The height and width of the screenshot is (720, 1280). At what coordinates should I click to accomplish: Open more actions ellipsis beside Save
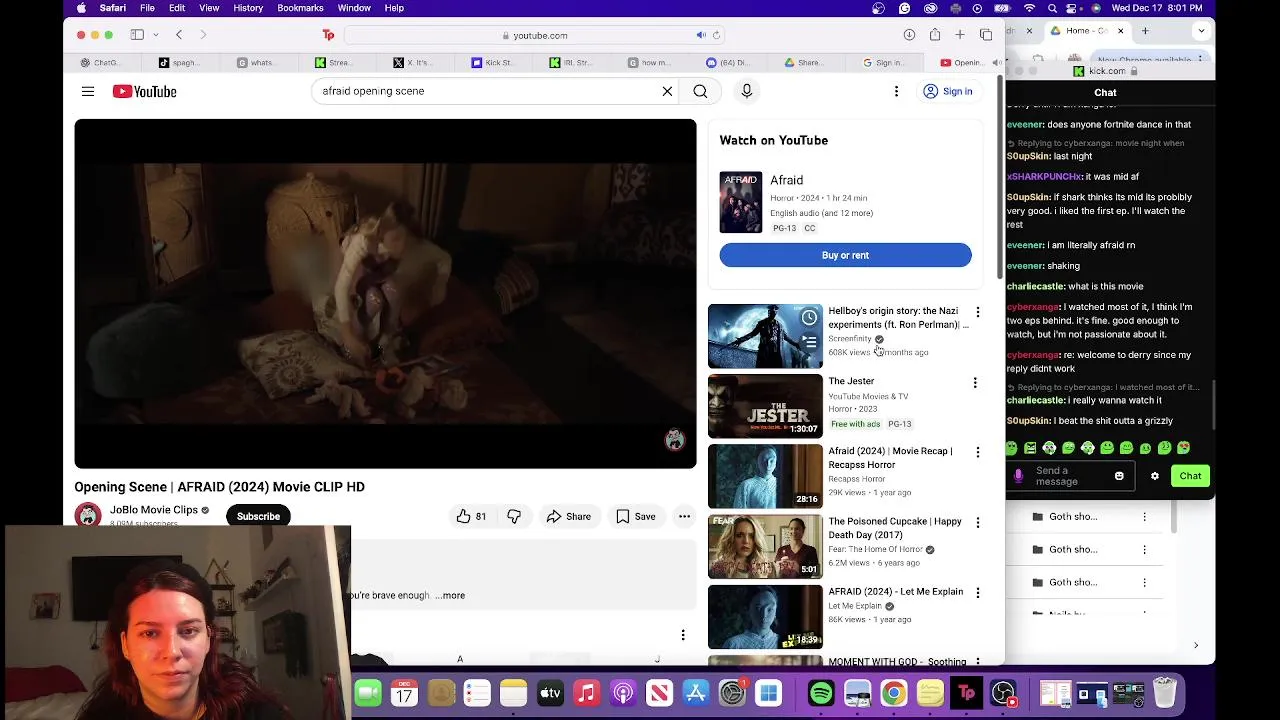[684, 516]
